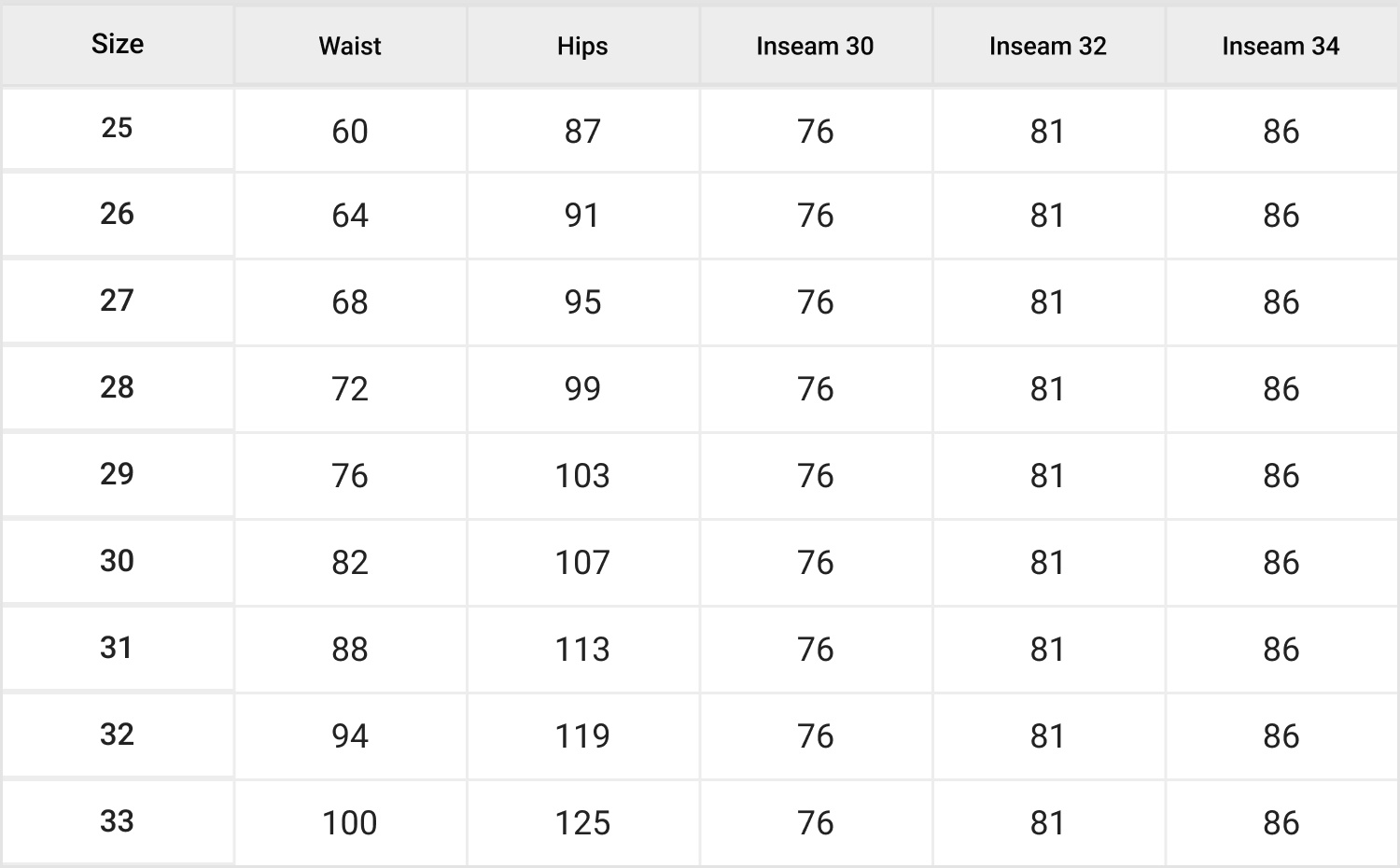Select the Inseam 32 column header
Viewport: 1400px width, 868px height.
click(x=1048, y=46)
